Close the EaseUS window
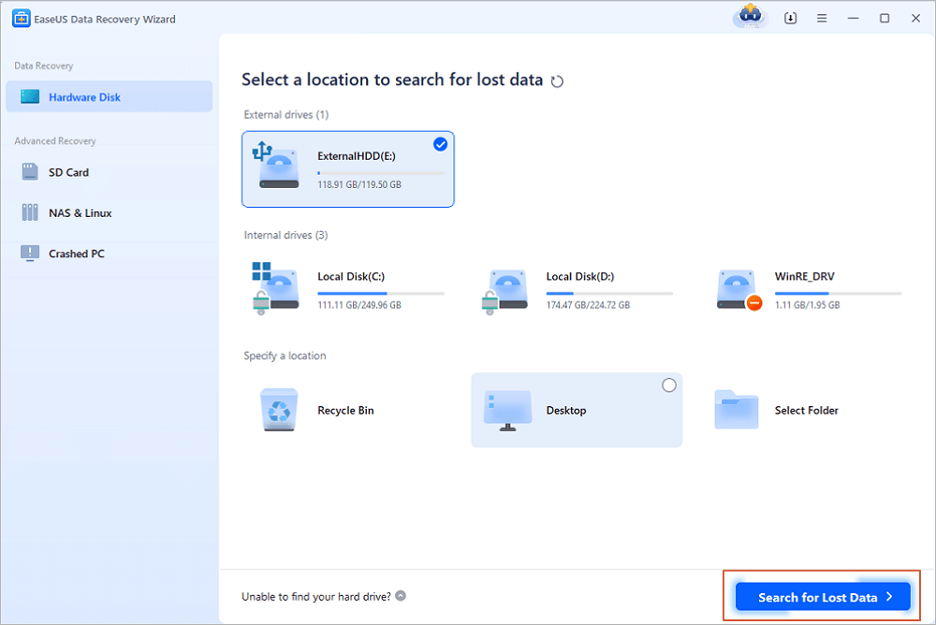Image resolution: width=936 pixels, height=626 pixels. pyautogui.click(x=916, y=18)
